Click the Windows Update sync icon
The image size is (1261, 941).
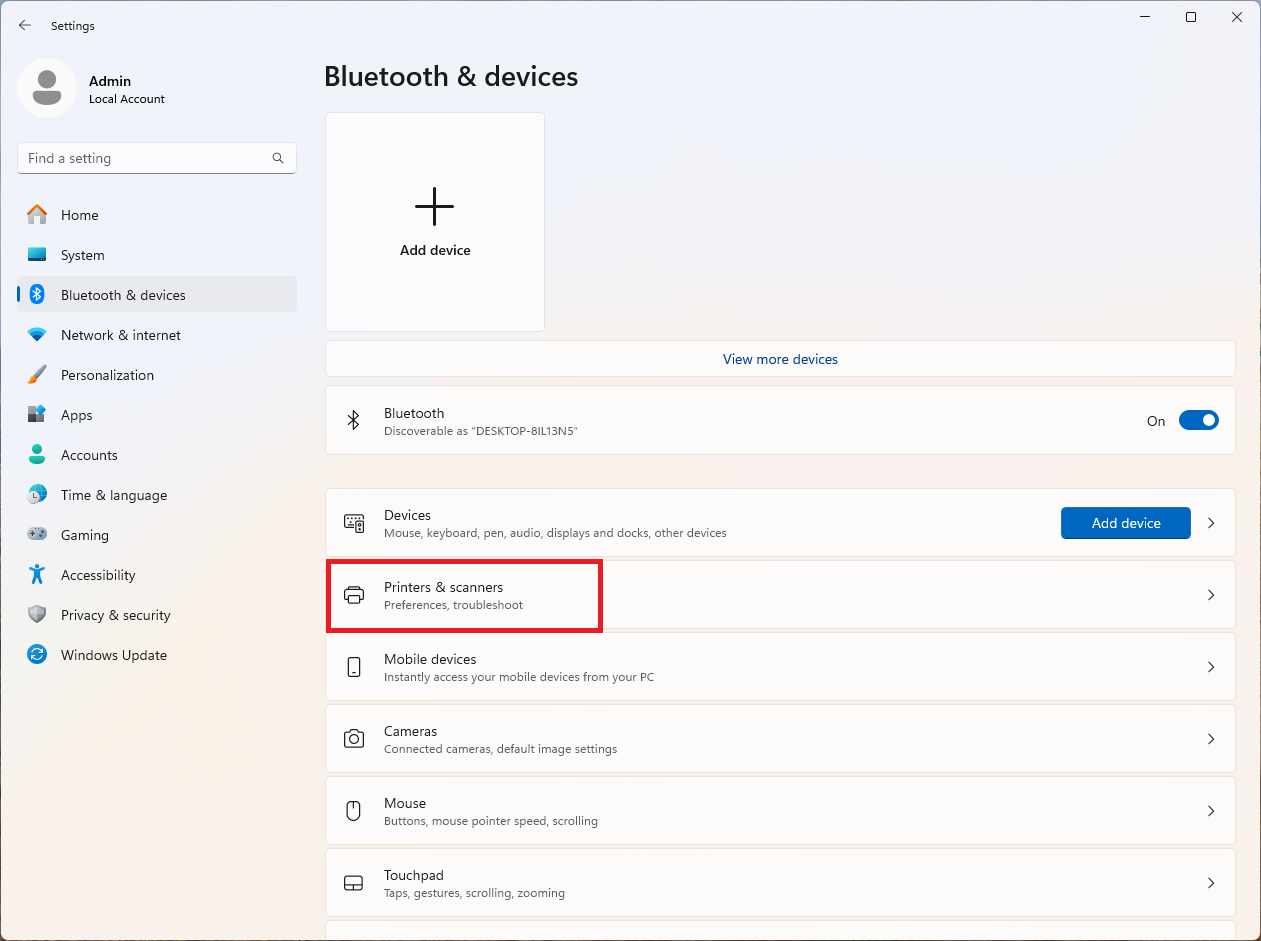pyautogui.click(x=37, y=655)
